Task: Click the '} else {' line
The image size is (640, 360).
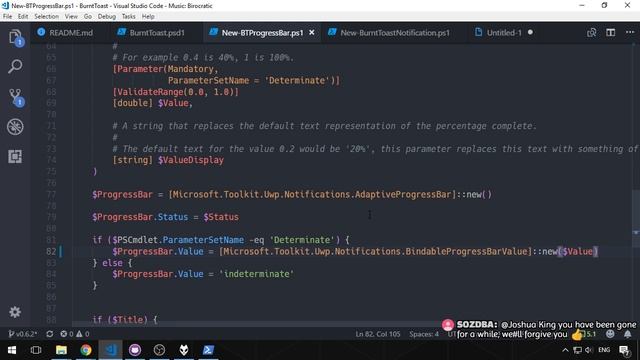Action: pos(112,263)
